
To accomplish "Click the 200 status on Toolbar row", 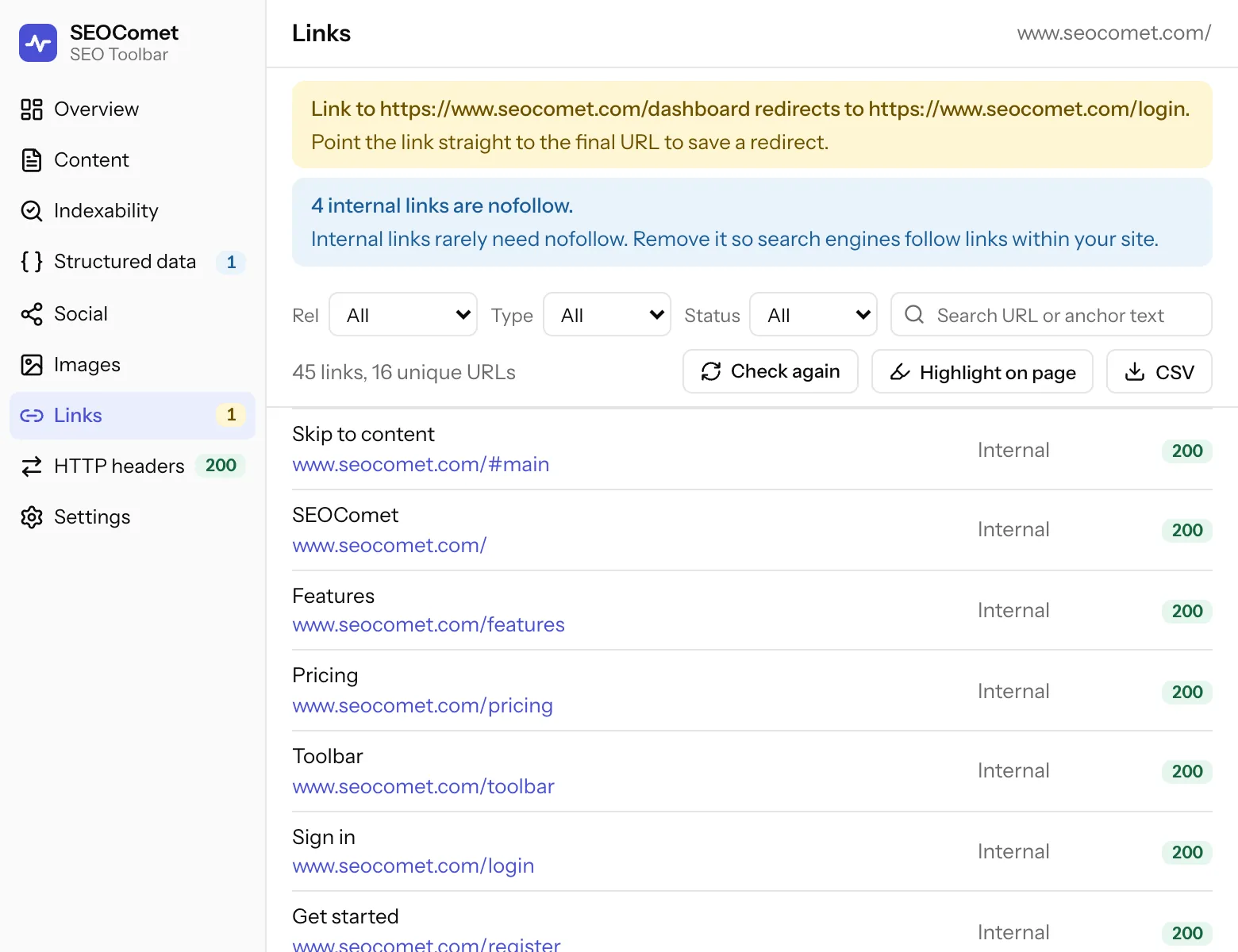I will pyautogui.click(x=1187, y=771).
